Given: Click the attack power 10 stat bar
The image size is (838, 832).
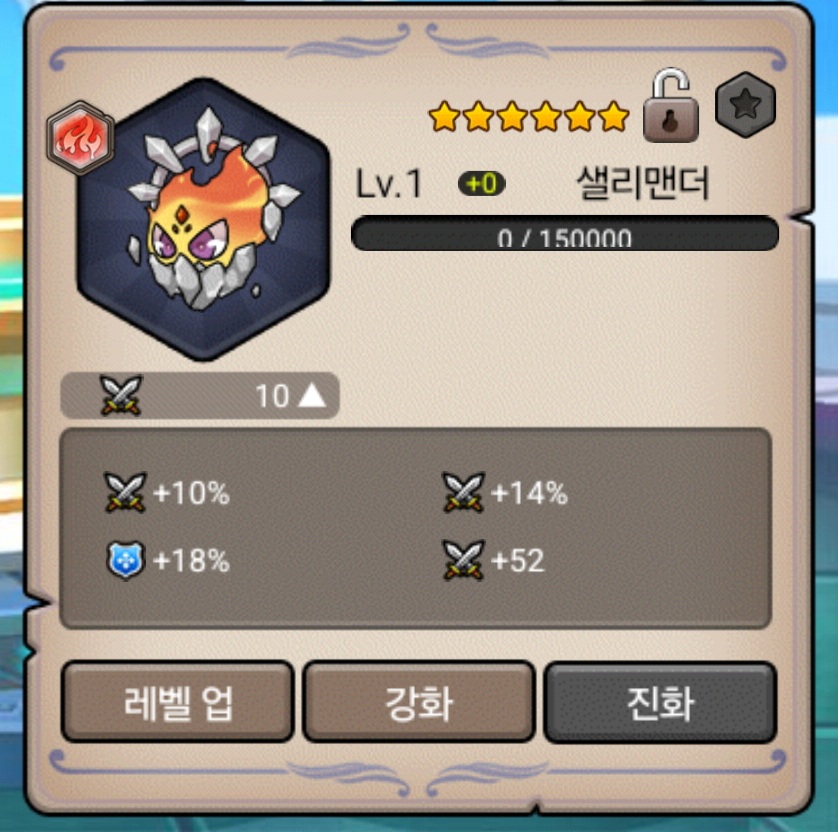Looking at the screenshot, I should pyautogui.click(x=200, y=395).
